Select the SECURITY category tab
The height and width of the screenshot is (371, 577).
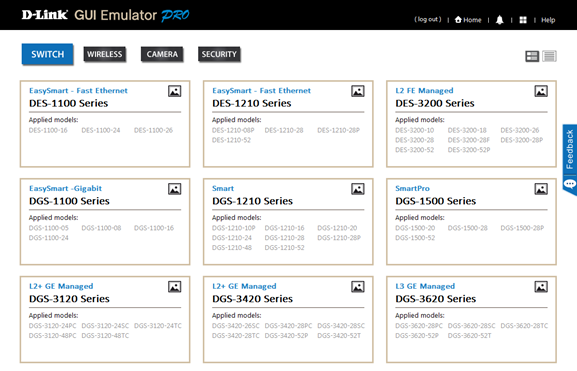(219, 54)
